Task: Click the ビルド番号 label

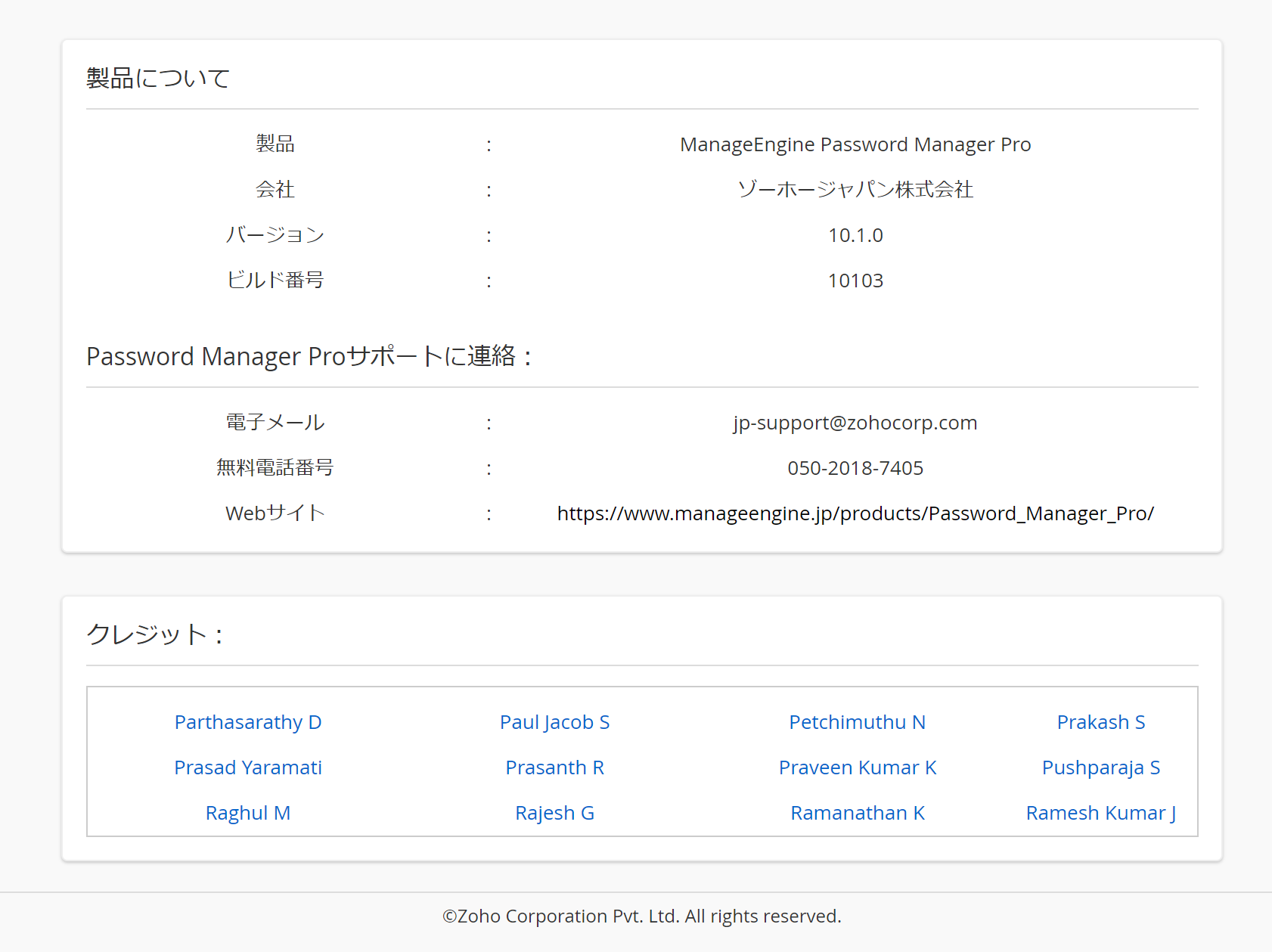Action: [x=275, y=280]
